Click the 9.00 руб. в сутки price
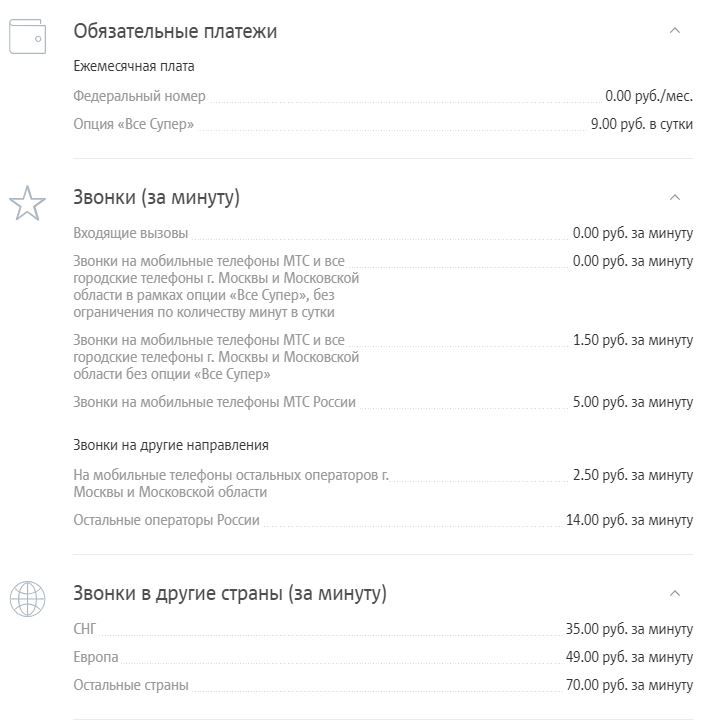The height and width of the screenshot is (727, 724). click(642, 124)
